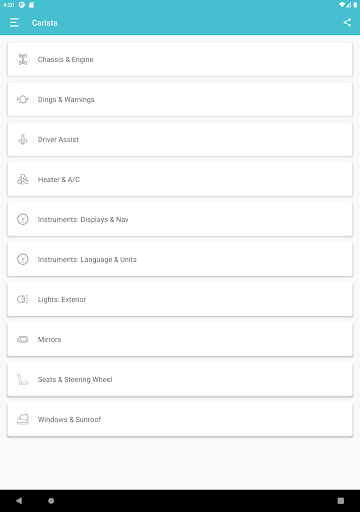The image size is (360, 512).
Task: Click the Seats & Steering Wheel seat icon
Action: click(x=23, y=379)
